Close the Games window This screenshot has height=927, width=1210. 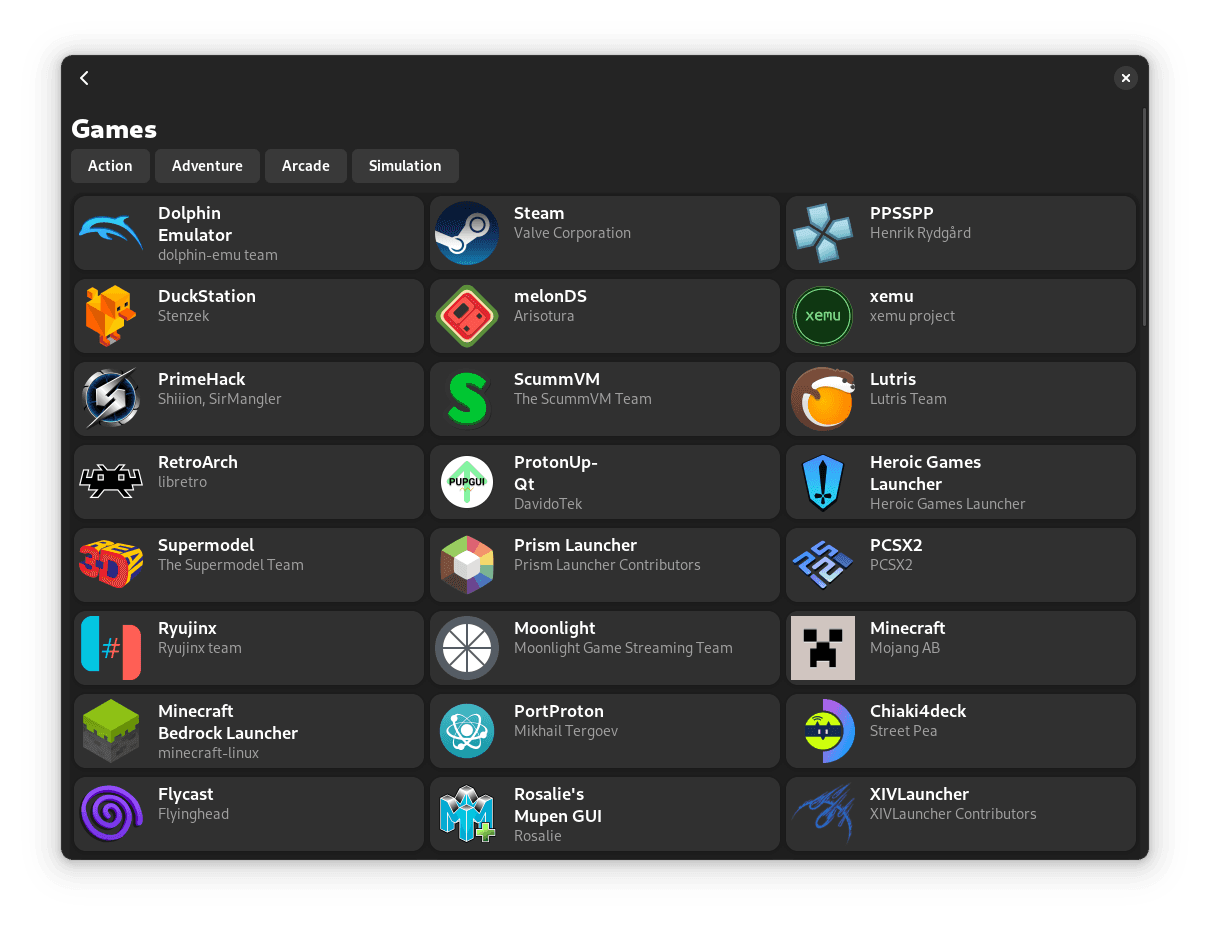click(x=1126, y=78)
